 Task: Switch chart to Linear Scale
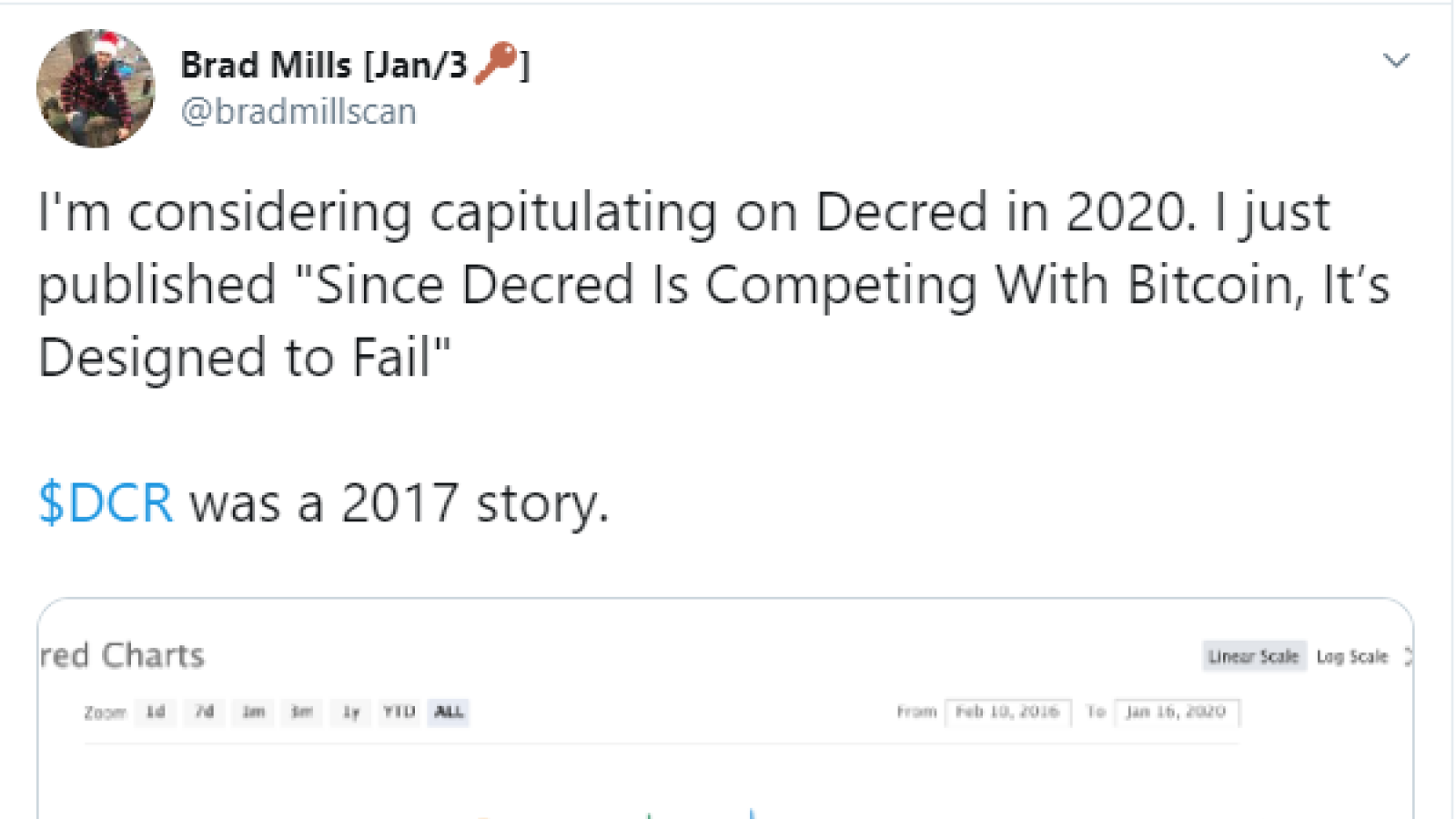1253,656
